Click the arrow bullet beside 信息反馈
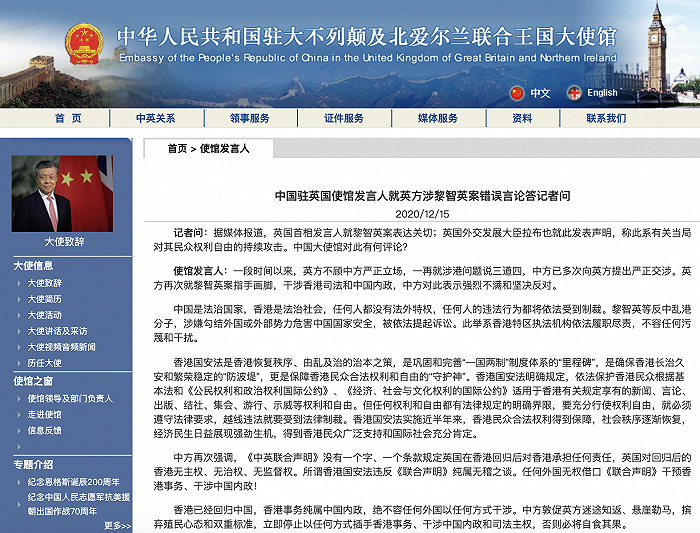Image resolution: width=700 pixels, height=533 pixels. (19, 431)
